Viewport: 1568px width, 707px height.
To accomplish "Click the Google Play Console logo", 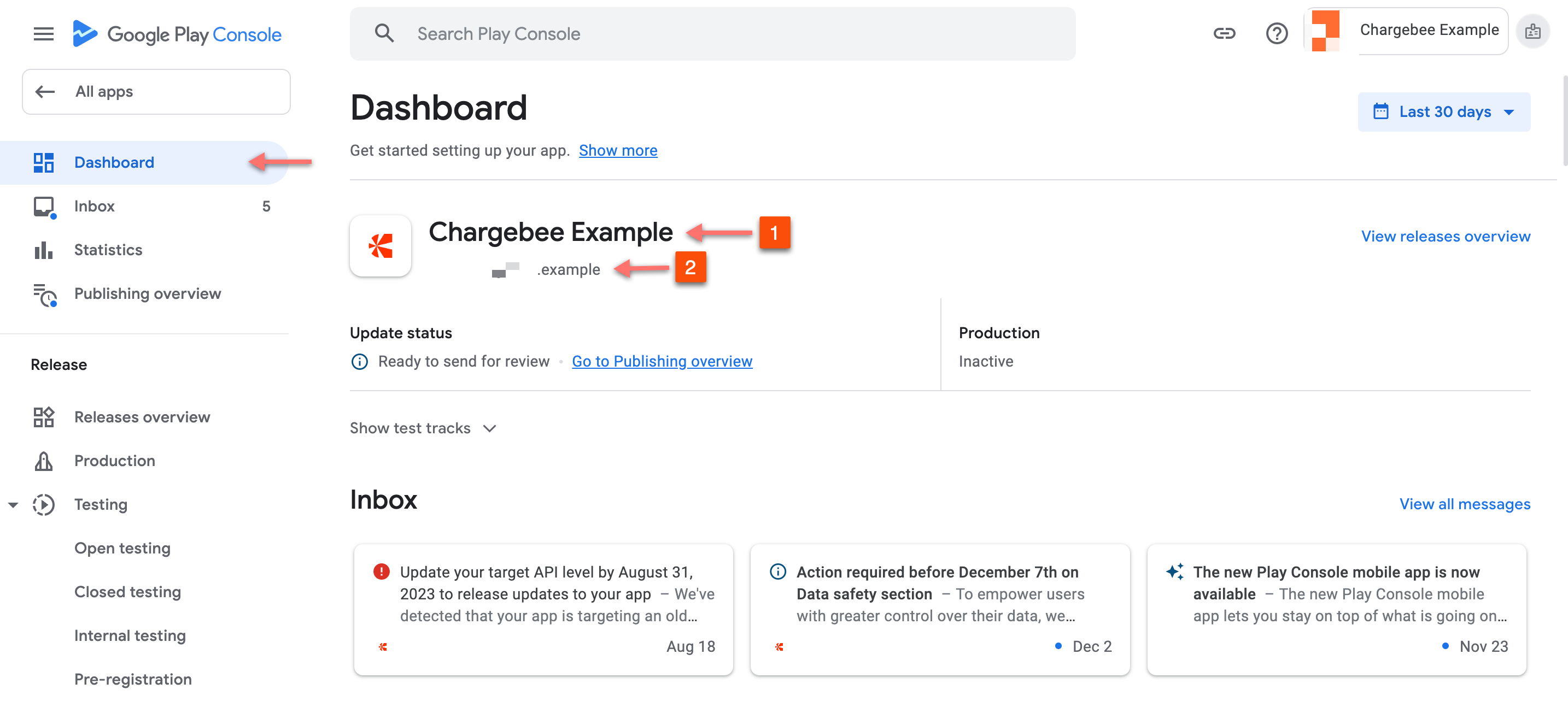I will click(177, 34).
